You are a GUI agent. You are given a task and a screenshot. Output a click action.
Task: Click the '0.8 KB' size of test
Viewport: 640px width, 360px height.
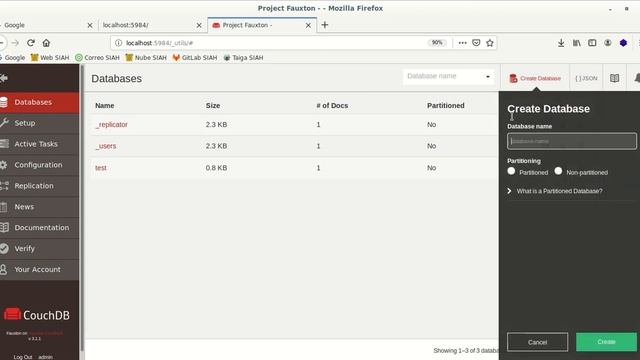[216, 168]
